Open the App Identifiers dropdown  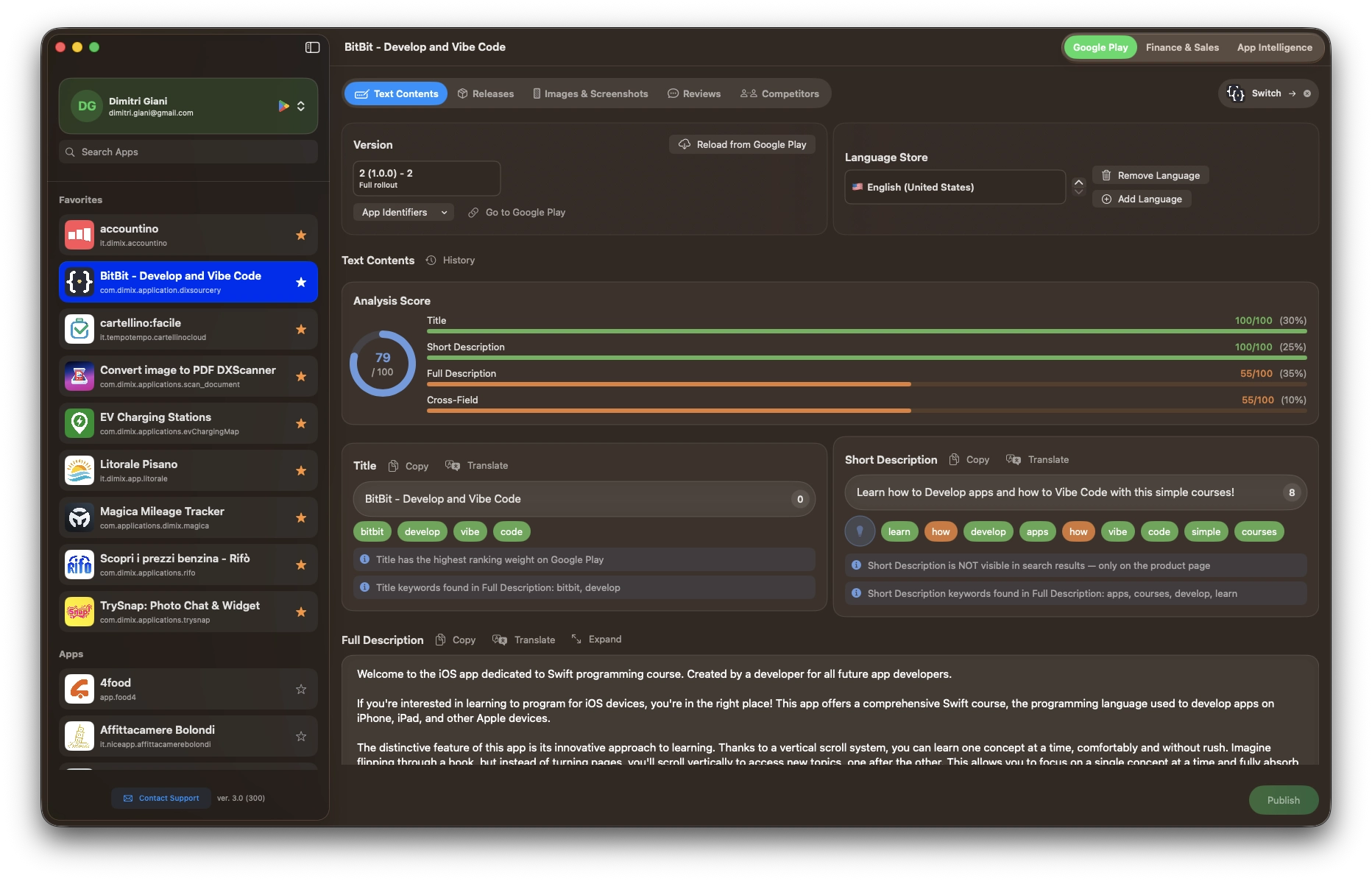tap(403, 212)
